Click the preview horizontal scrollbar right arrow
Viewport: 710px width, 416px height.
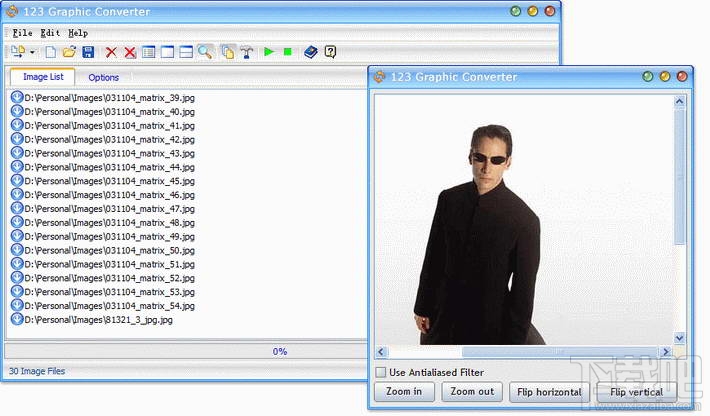click(666, 352)
